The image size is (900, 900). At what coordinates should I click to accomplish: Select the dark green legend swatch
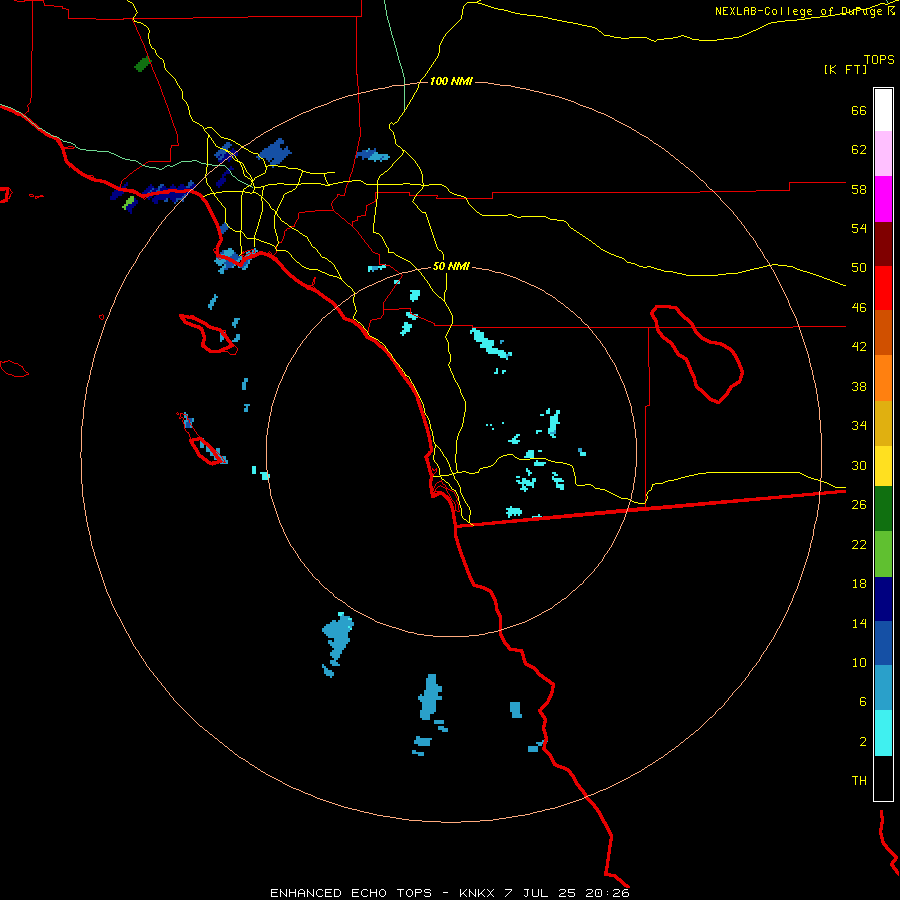tap(883, 509)
